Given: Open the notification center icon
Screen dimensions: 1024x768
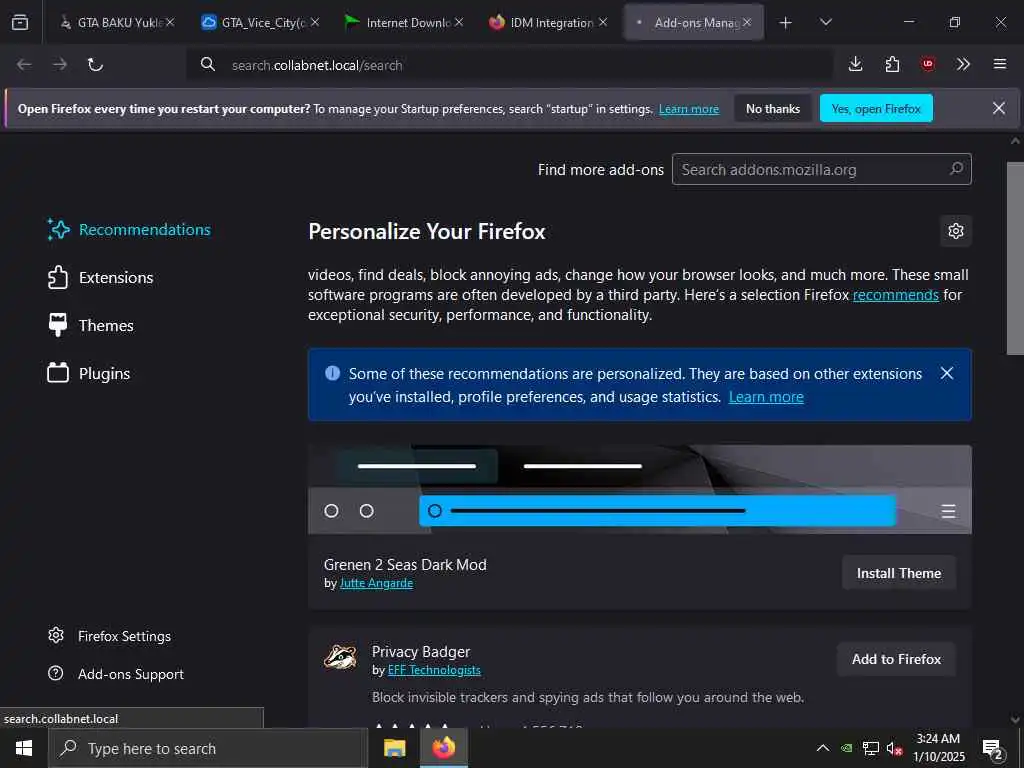Looking at the screenshot, I should (x=993, y=748).
